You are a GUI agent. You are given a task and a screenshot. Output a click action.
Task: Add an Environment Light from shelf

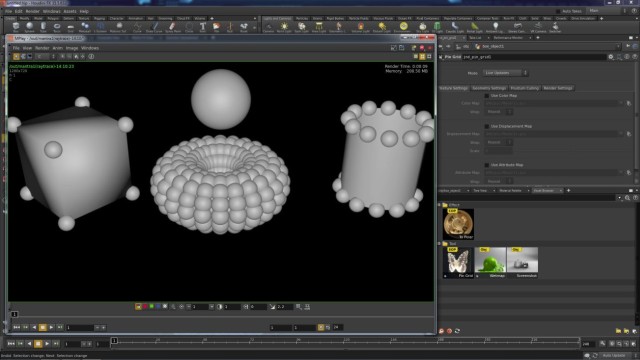pyautogui.click(x=403, y=27)
